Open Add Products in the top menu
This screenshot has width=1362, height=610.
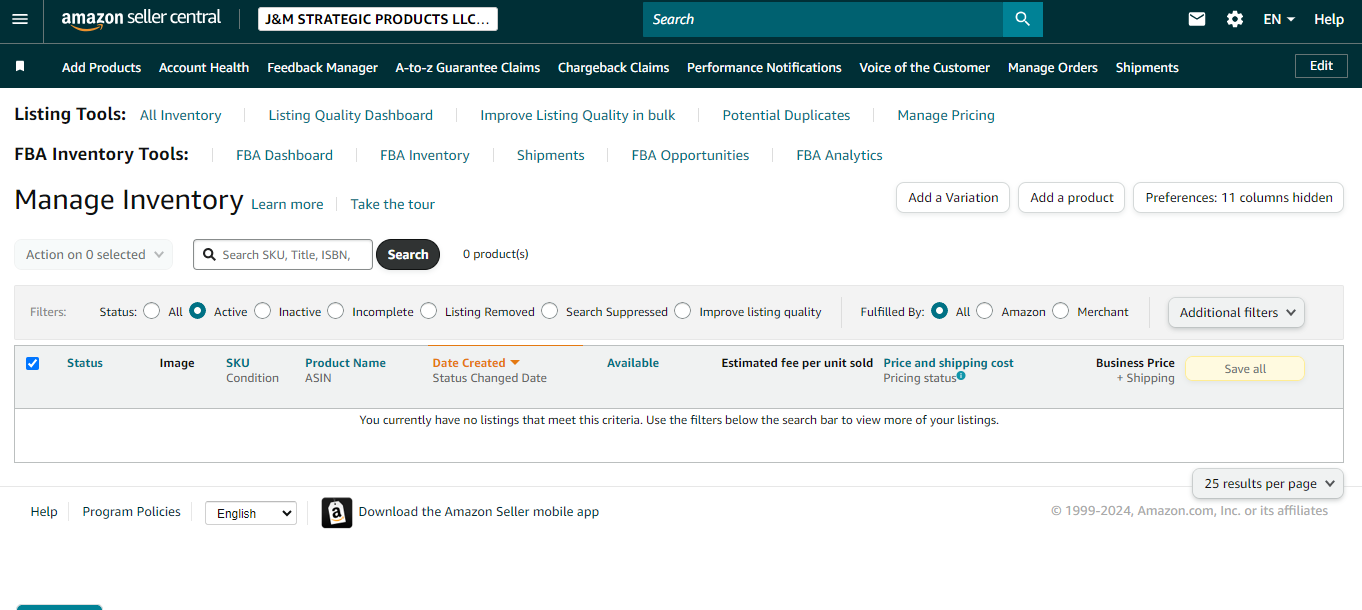pos(101,68)
